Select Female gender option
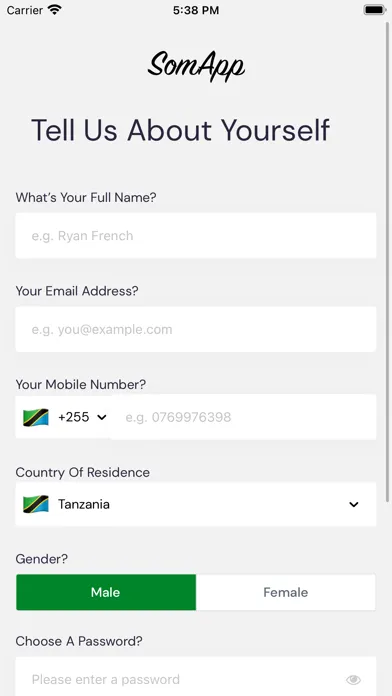 pos(286,592)
